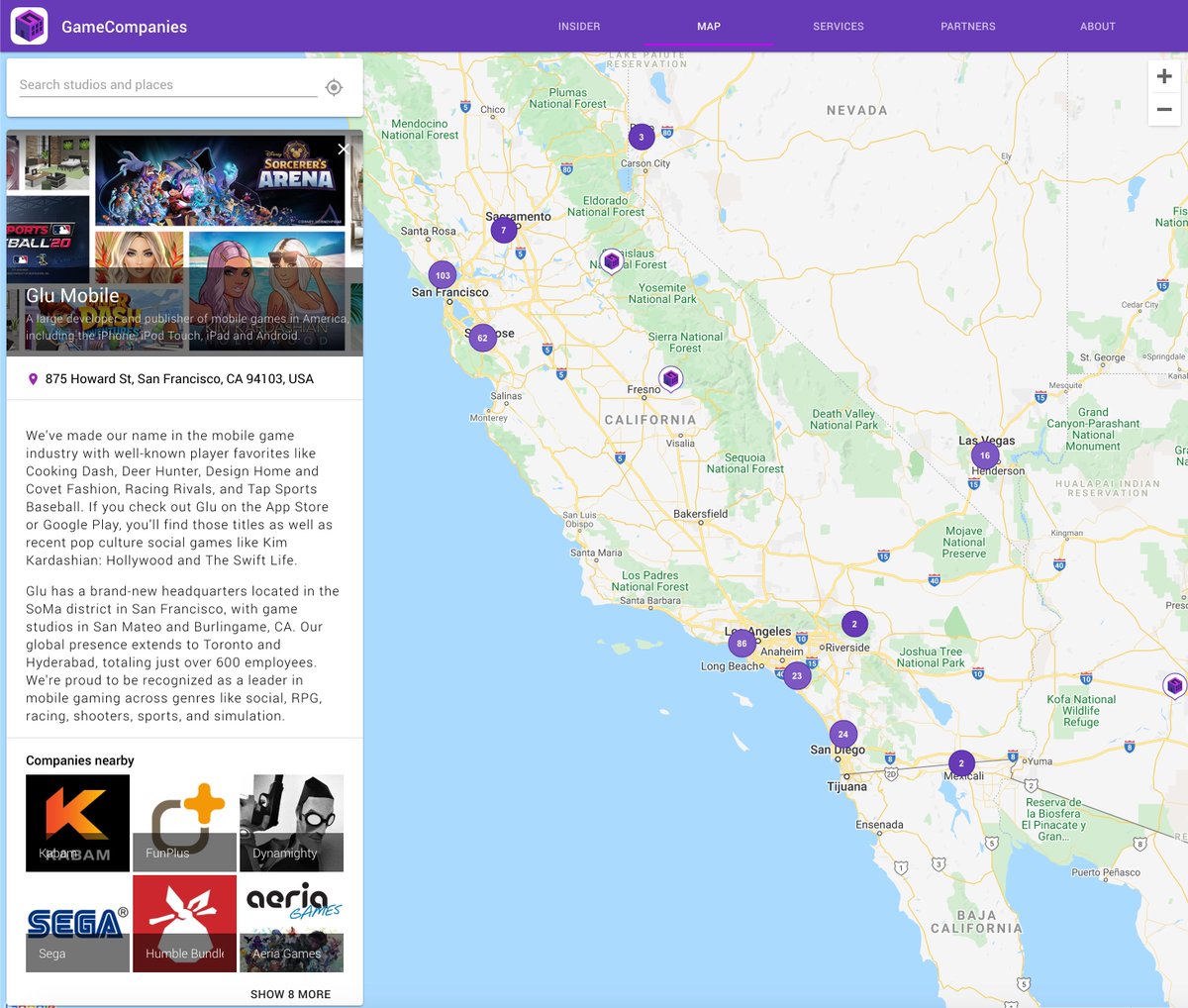The height and width of the screenshot is (1008, 1188).
Task: Click SHOW 8 MORE companies button
Action: pos(290,994)
